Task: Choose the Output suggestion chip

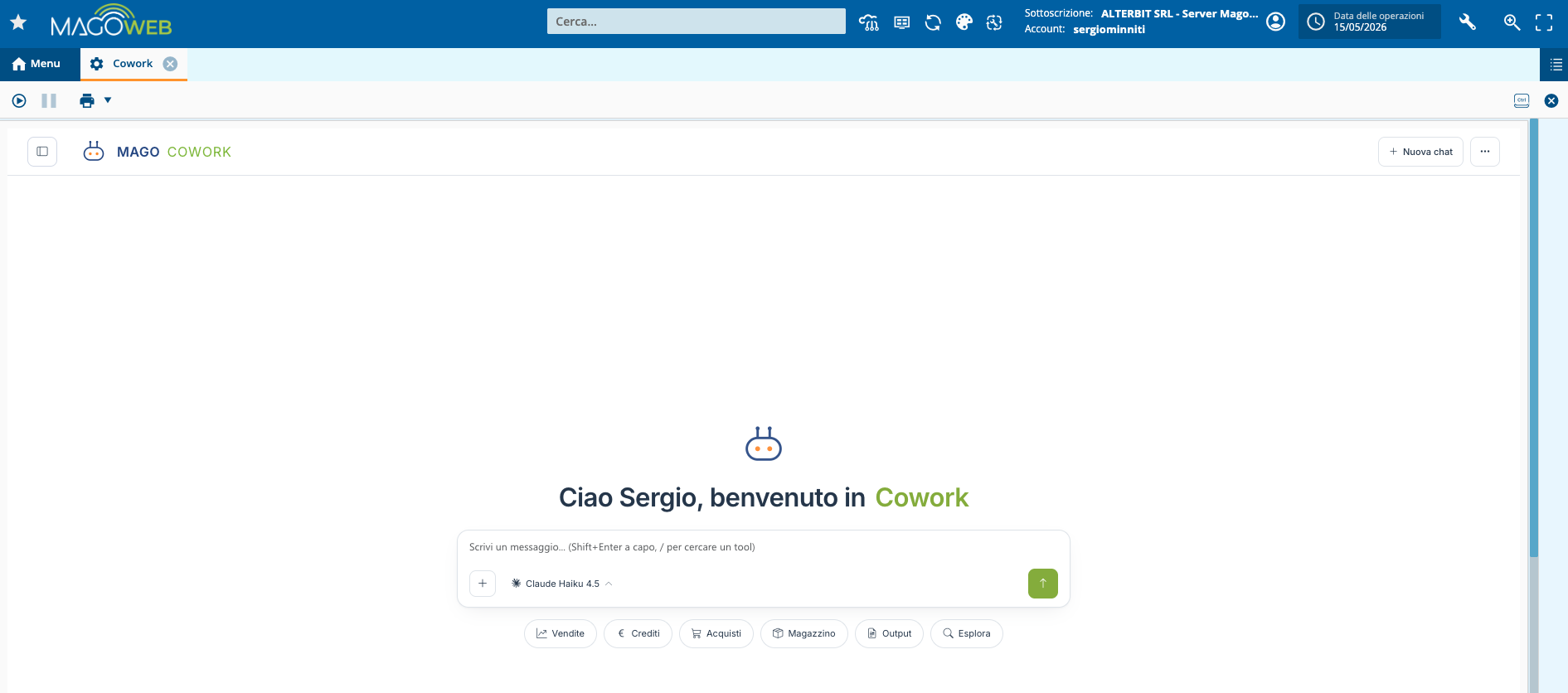Action: tap(889, 633)
